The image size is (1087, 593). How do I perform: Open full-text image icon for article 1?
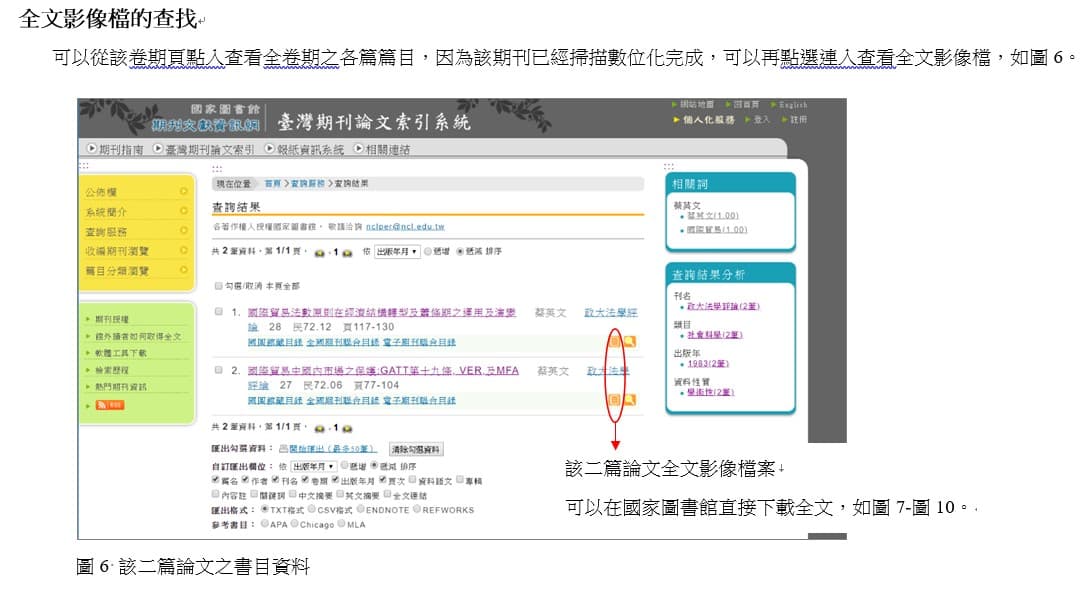(x=614, y=342)
